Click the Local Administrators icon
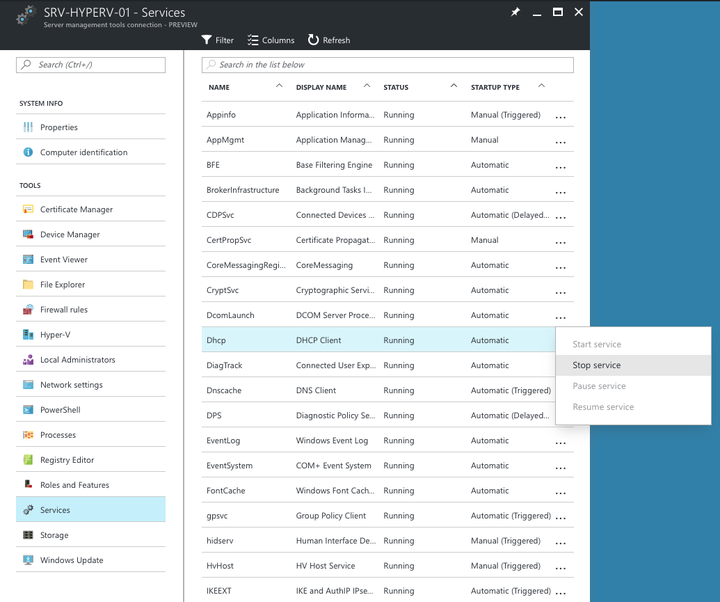This screenshot has width=720, height=602. [28, 360]
